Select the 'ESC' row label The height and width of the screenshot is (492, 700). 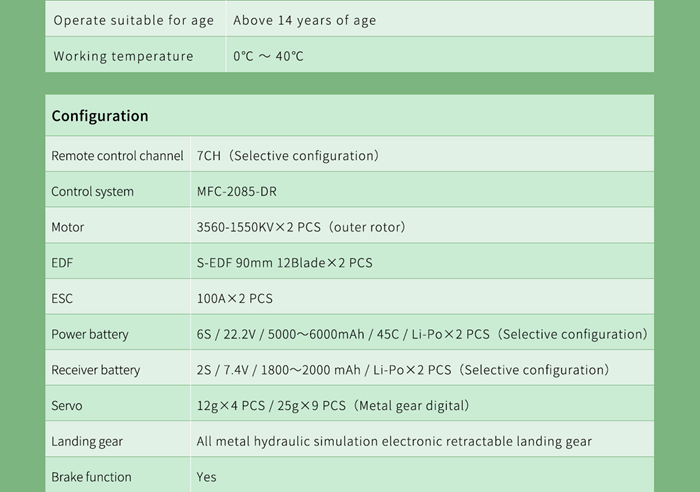pyautogui.click(x=62, y=298)
